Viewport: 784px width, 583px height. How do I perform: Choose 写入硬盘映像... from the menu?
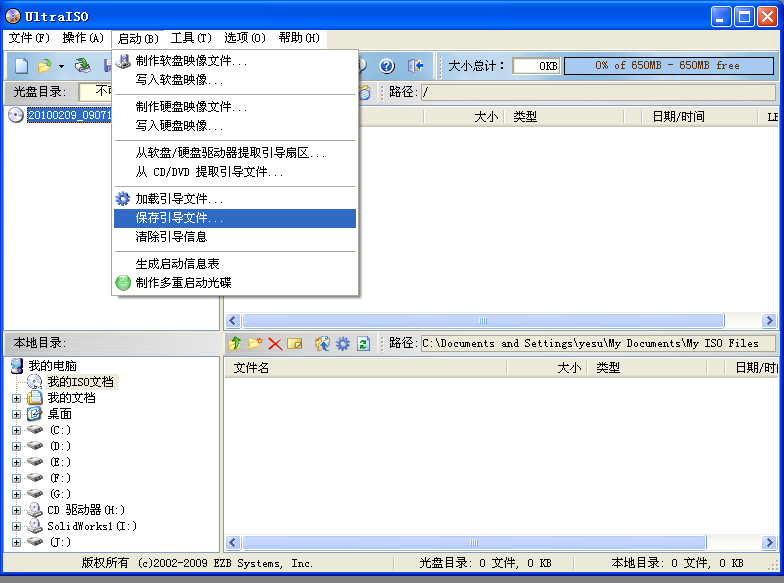click(235, 126)
